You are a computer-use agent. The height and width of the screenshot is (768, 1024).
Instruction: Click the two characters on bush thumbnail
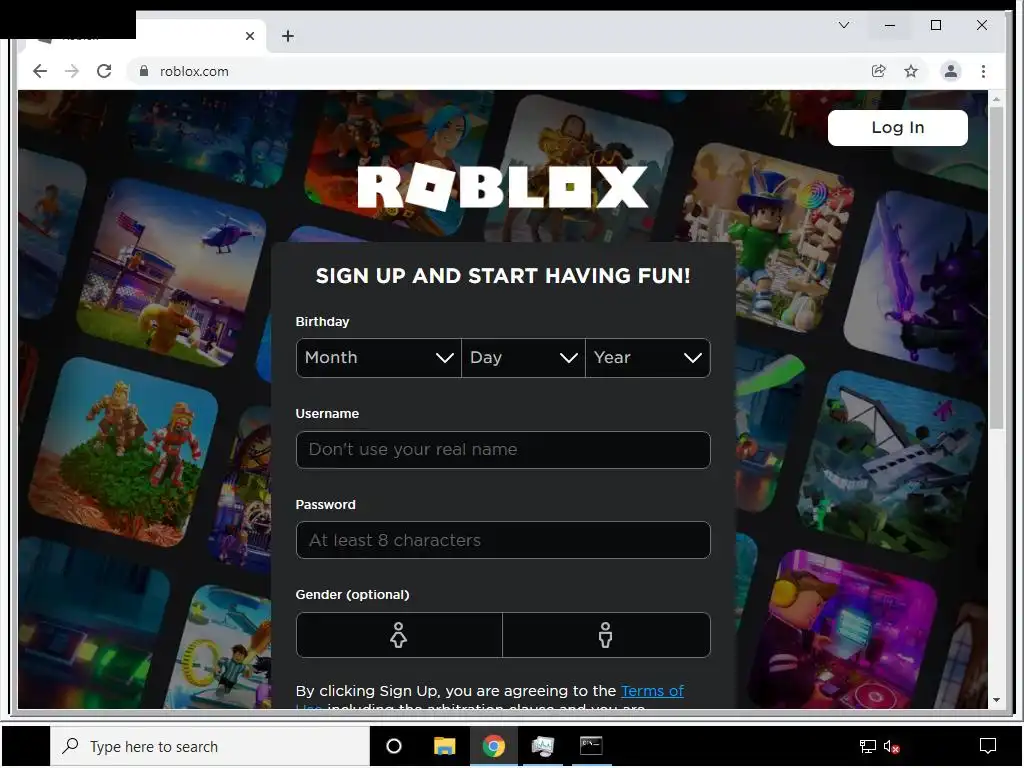123,452
